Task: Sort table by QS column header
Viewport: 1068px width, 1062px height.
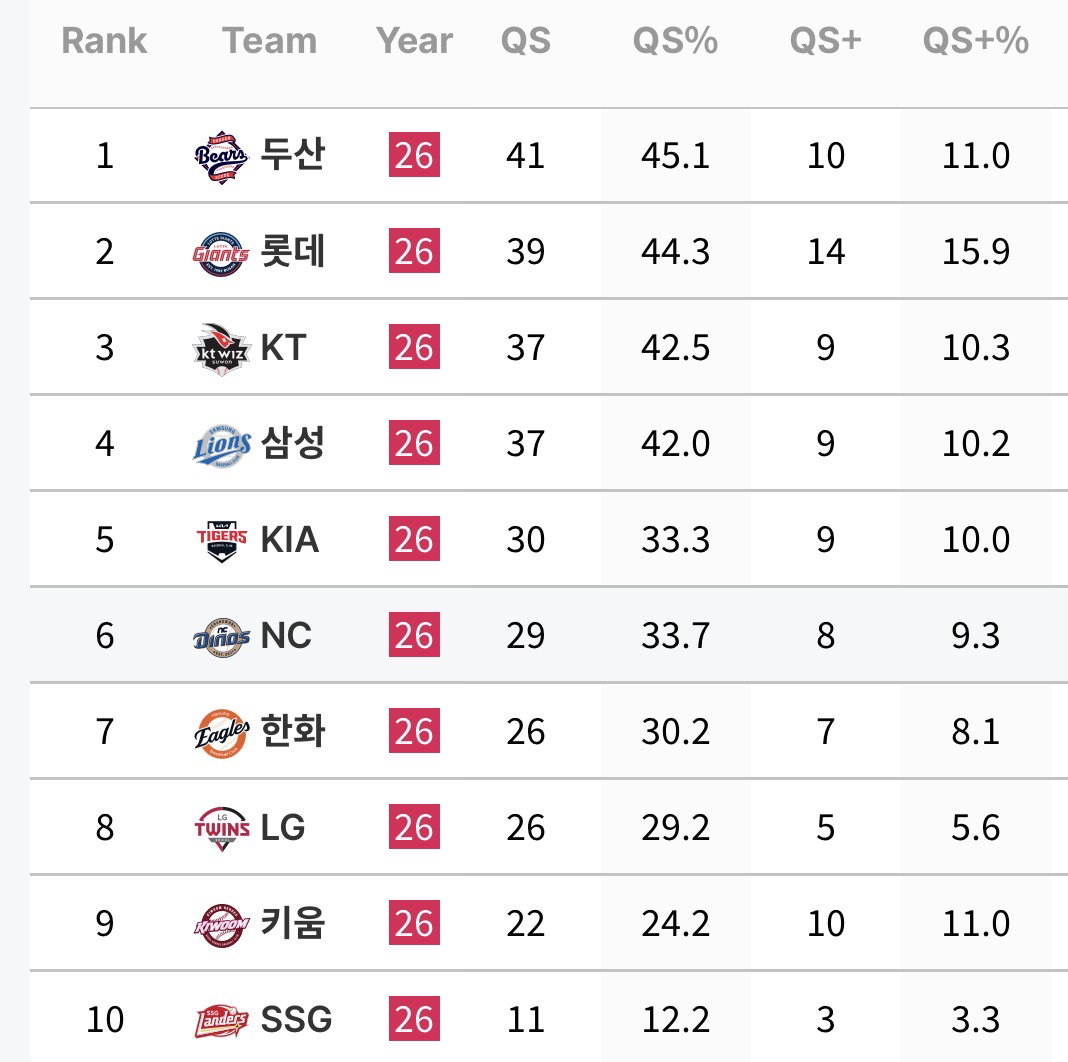Action: coord(525,41)
